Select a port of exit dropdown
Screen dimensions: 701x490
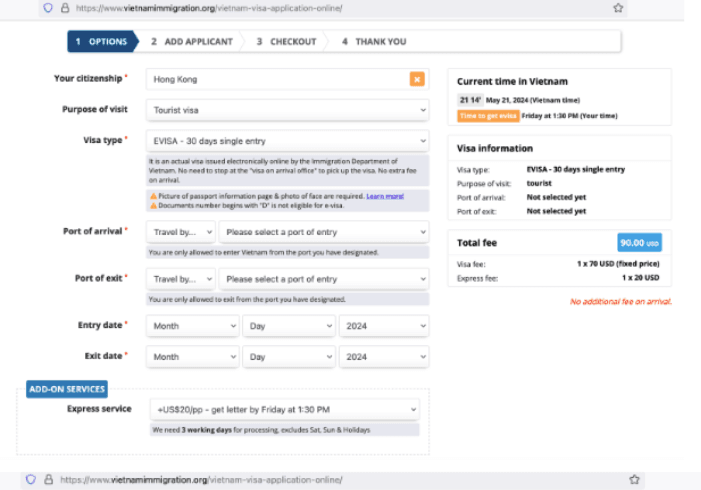[x=323, y=279]
